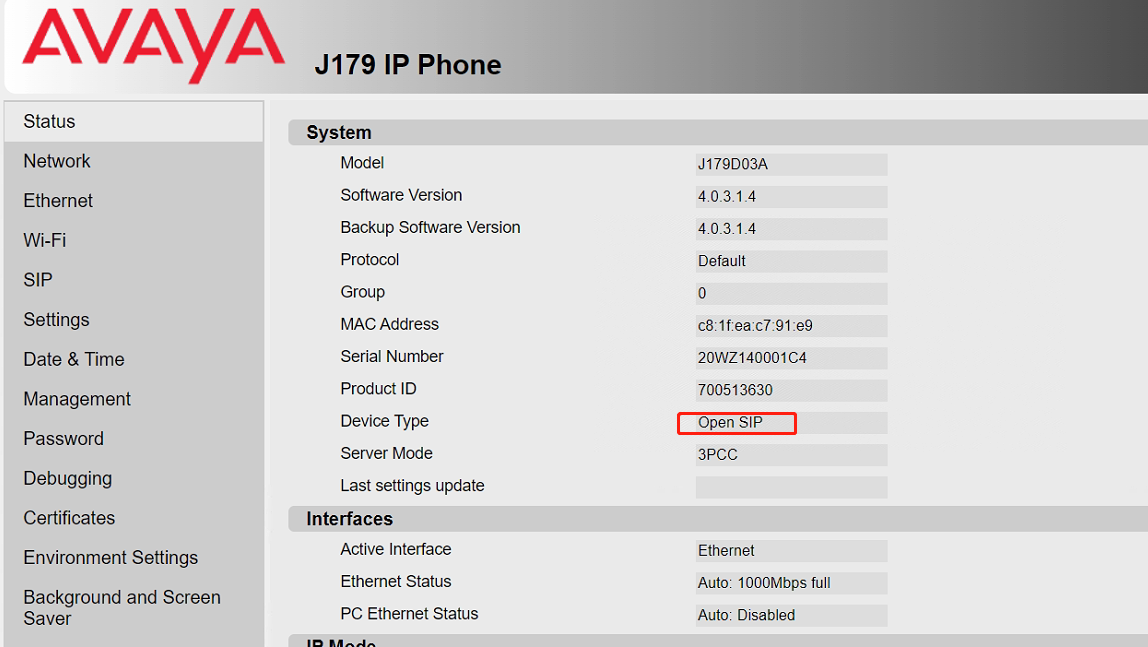Viewport: 1148px width, 647px height.
Task: Click the Group label
Action: (362, 292)
